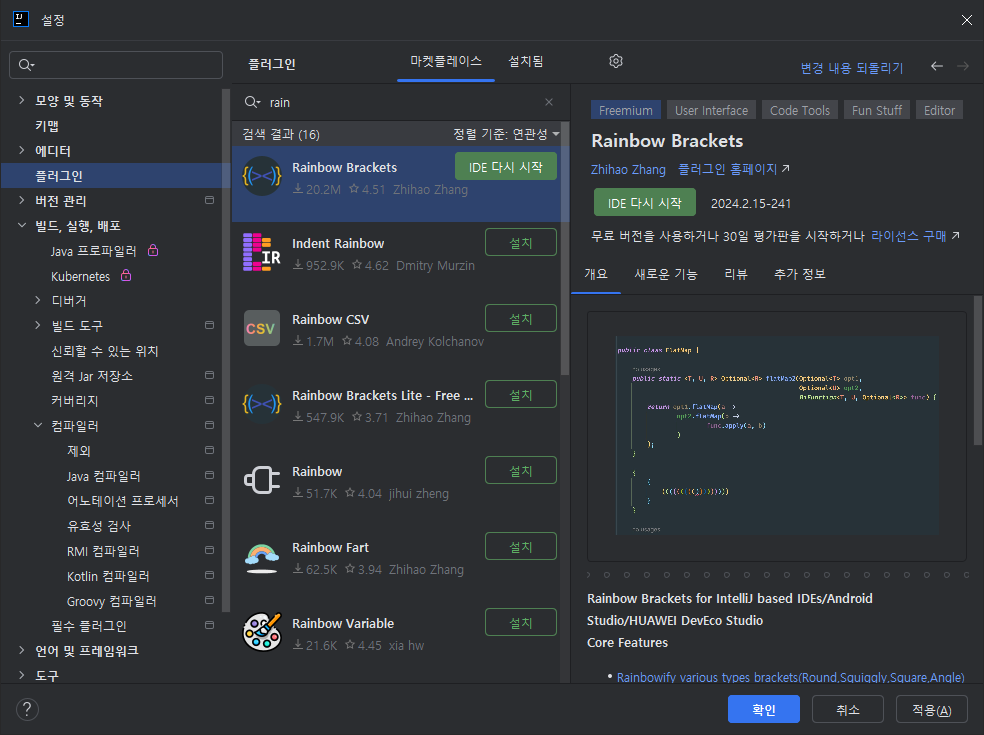Click the Rainbow Brackets plugin icon

(262, 176)
